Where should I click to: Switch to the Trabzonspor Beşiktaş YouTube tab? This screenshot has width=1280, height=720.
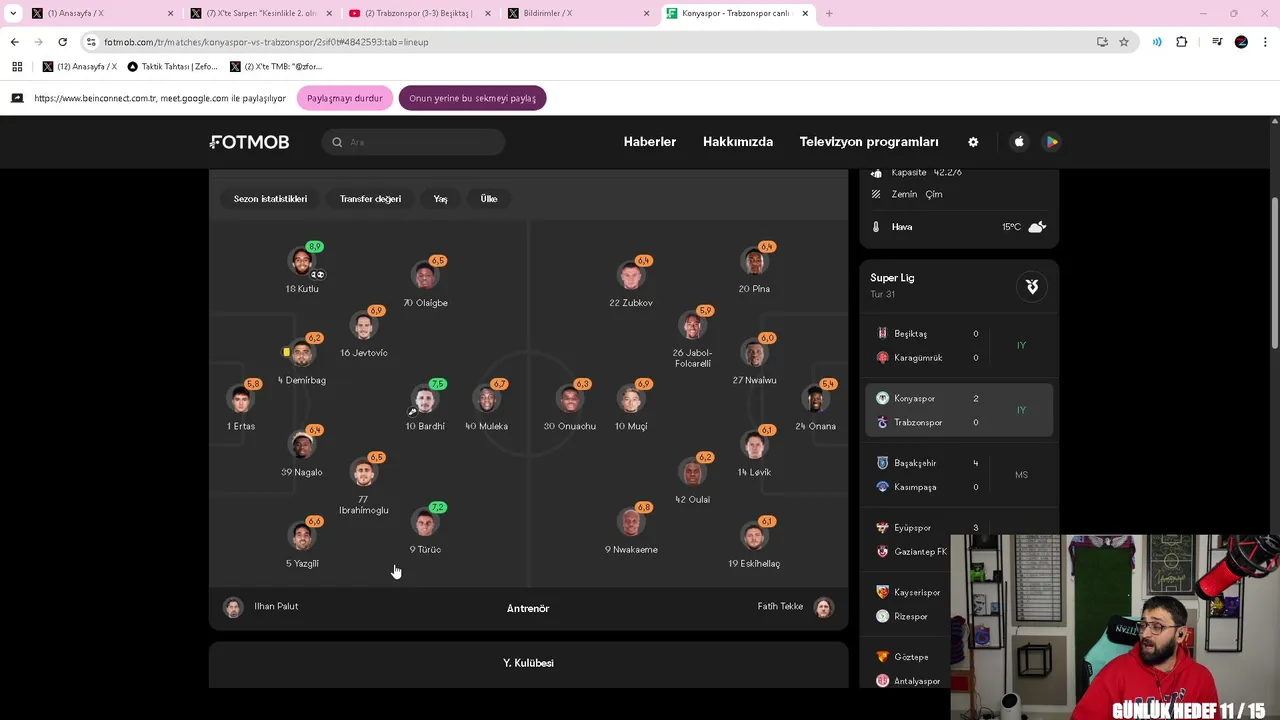tap(420, 13)
